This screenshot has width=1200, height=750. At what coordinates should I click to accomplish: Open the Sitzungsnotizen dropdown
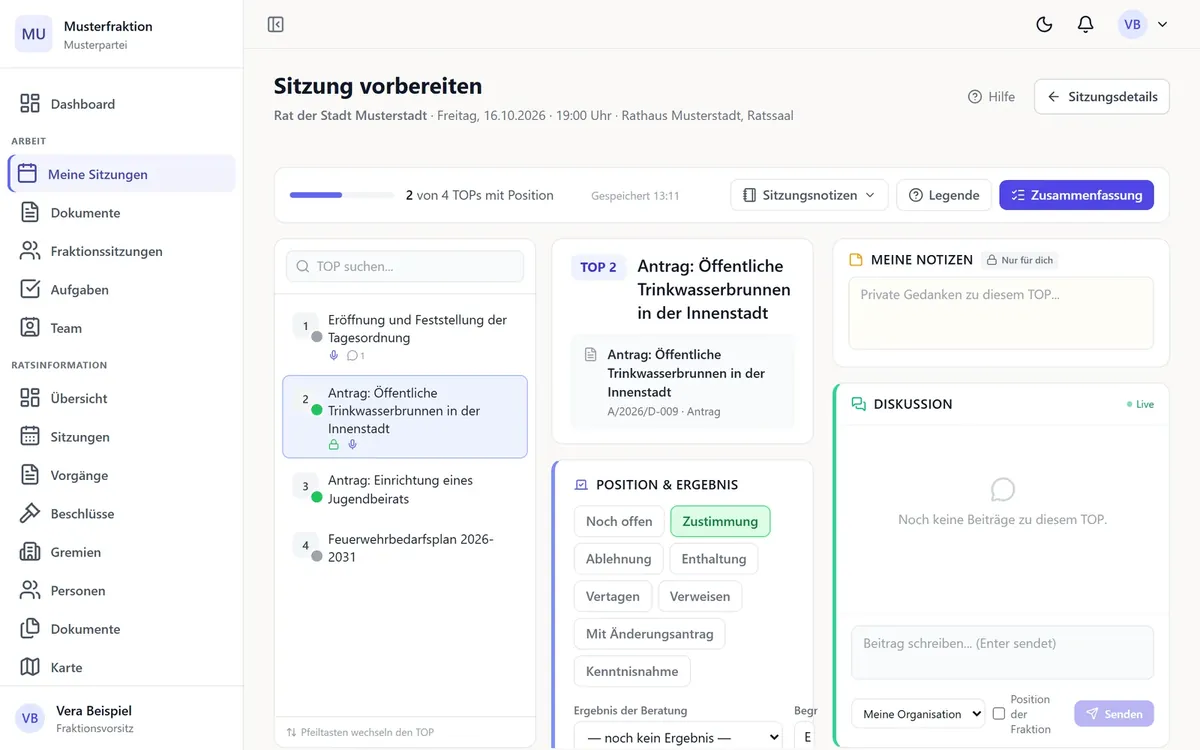pyautogui.click(x=809, y=195)
